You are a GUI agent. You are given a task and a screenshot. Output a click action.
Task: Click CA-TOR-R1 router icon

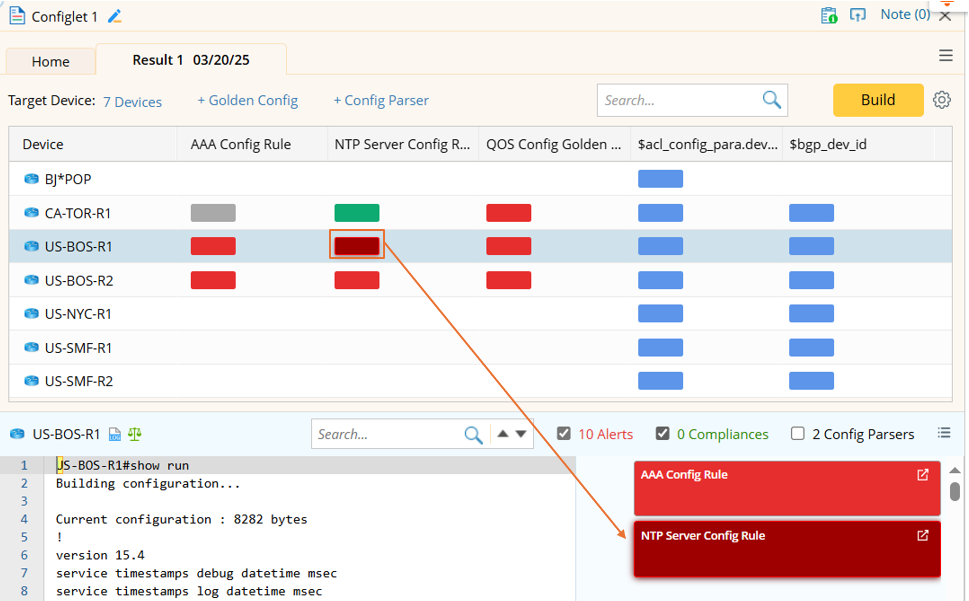pyautogui.click(x=31, y=213)
